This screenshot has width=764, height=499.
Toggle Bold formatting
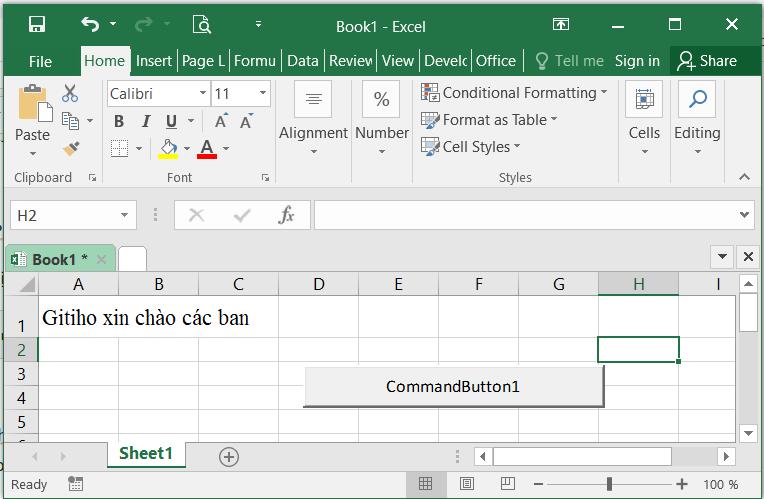click(119, 121)
